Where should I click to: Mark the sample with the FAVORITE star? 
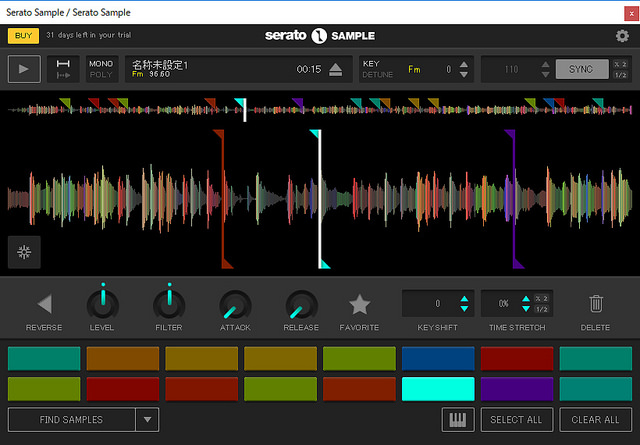[360, 304]
